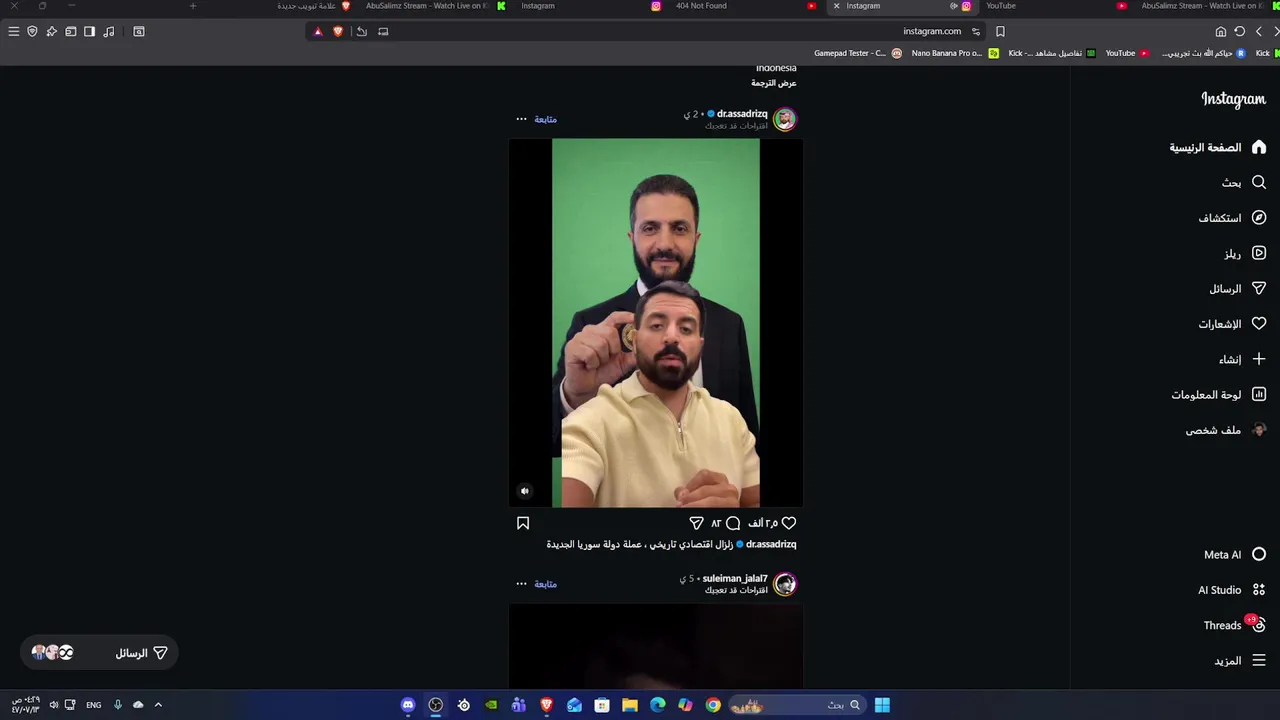Image resolution: width=1280 pixels, height=720 pixels.
Task: Open OBS Studio from the taskbar
Action: tap(435, 705)
